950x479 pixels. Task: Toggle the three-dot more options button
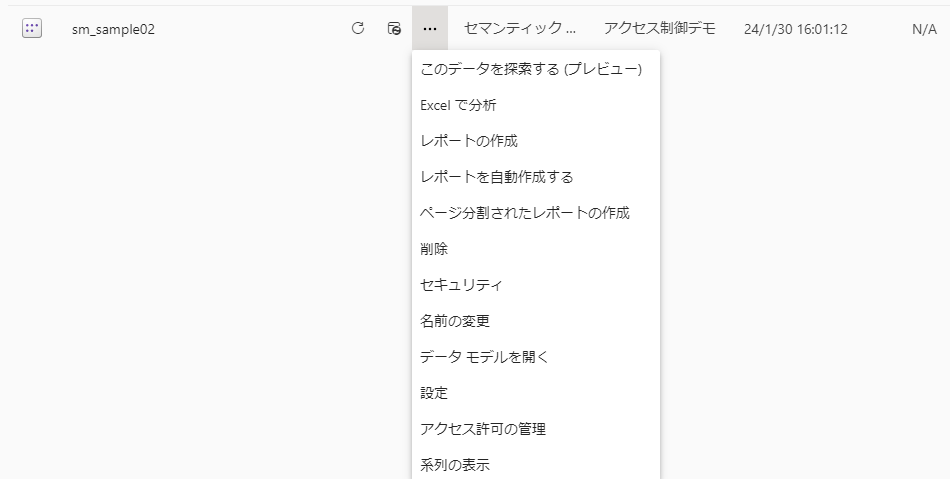point(430,28)
